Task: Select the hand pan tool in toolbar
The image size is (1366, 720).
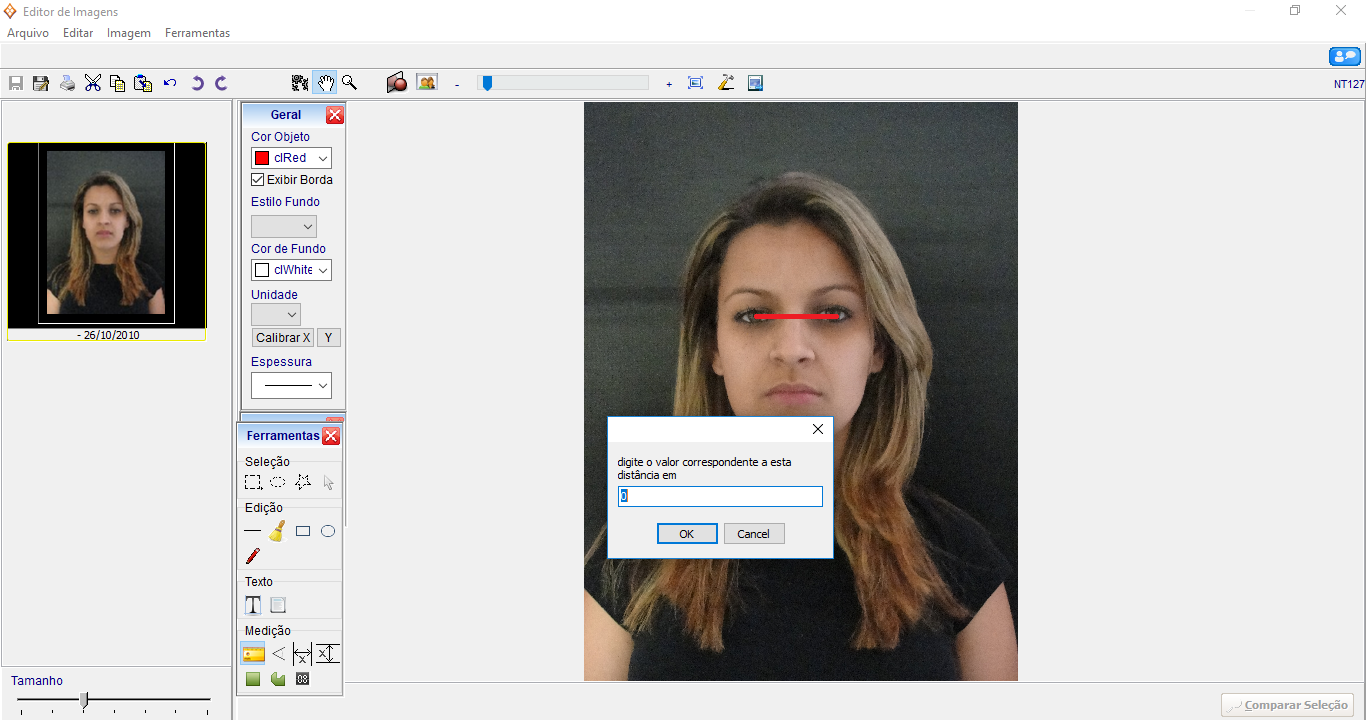Action: click(x=326, y=83)
